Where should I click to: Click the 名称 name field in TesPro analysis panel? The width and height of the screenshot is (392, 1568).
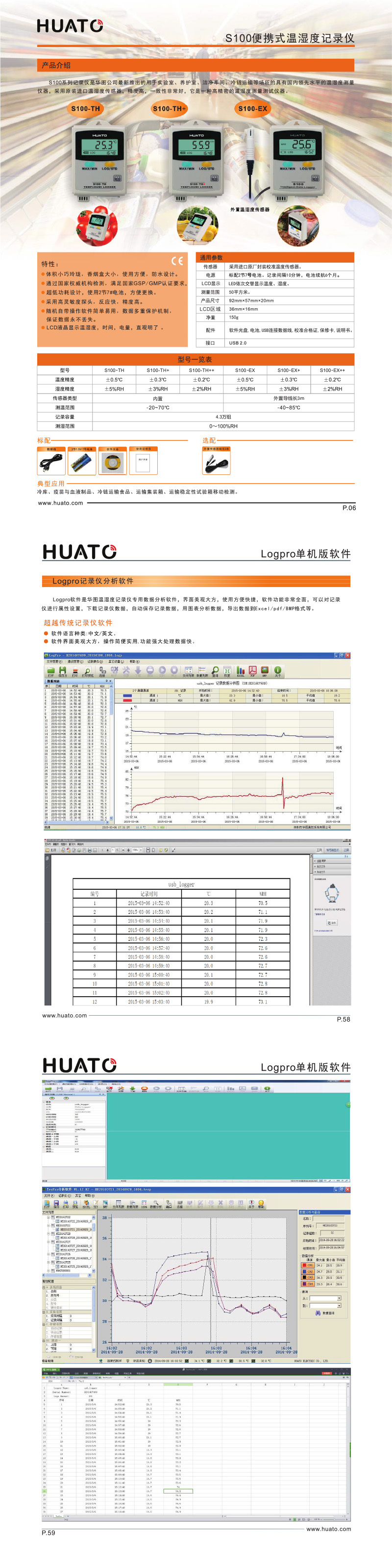click(328, 1219)
